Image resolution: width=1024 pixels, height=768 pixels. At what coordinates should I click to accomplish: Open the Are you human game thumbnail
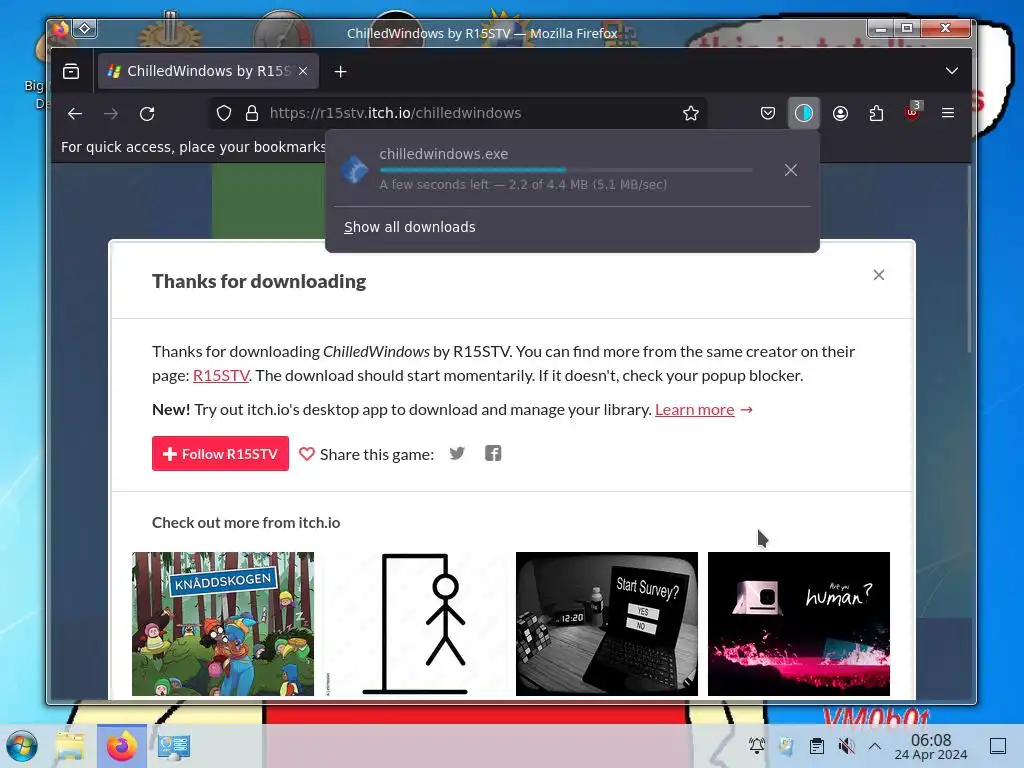coord(799,624)
